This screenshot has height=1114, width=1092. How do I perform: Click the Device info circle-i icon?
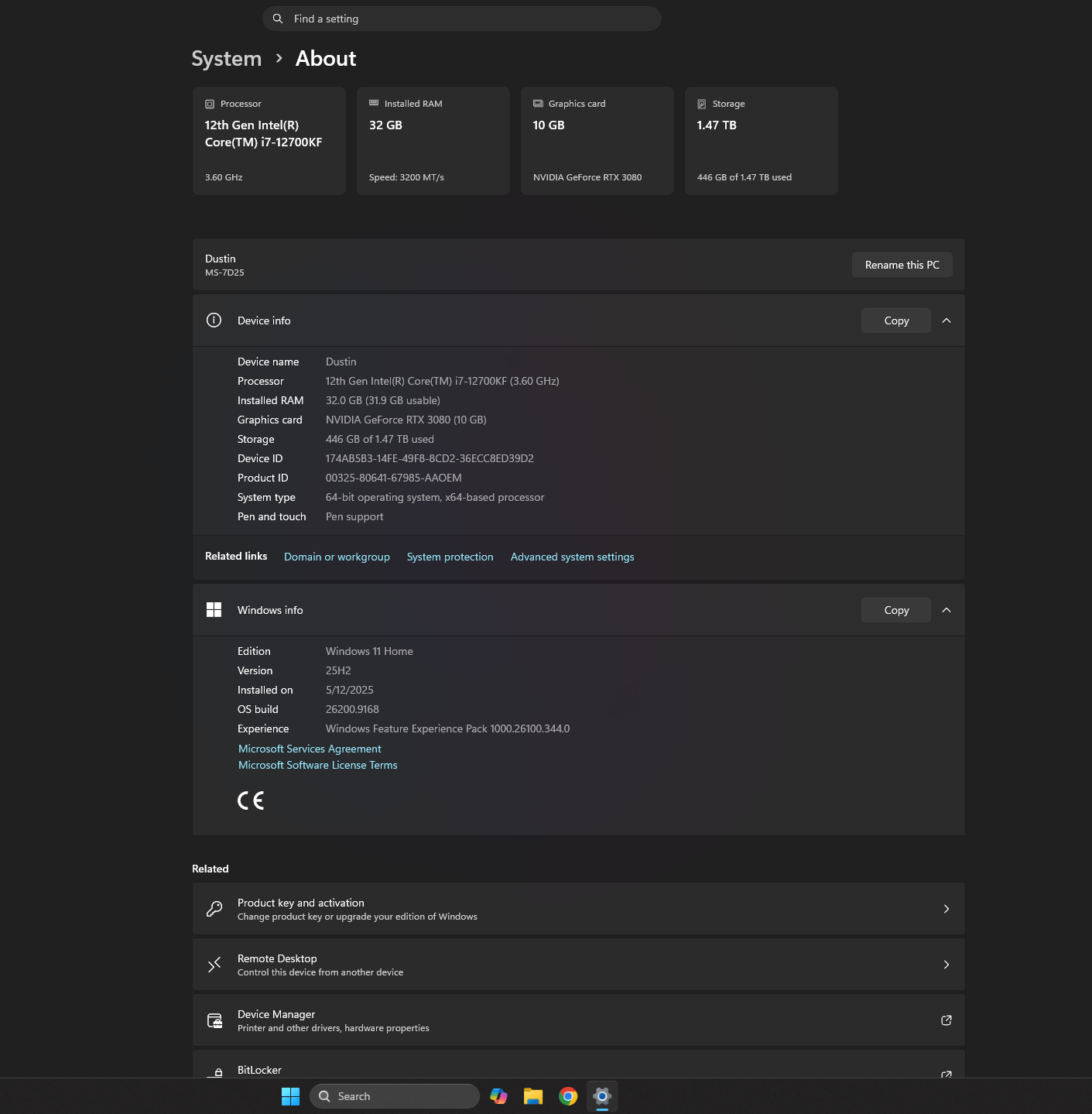[x=214, y=320]
